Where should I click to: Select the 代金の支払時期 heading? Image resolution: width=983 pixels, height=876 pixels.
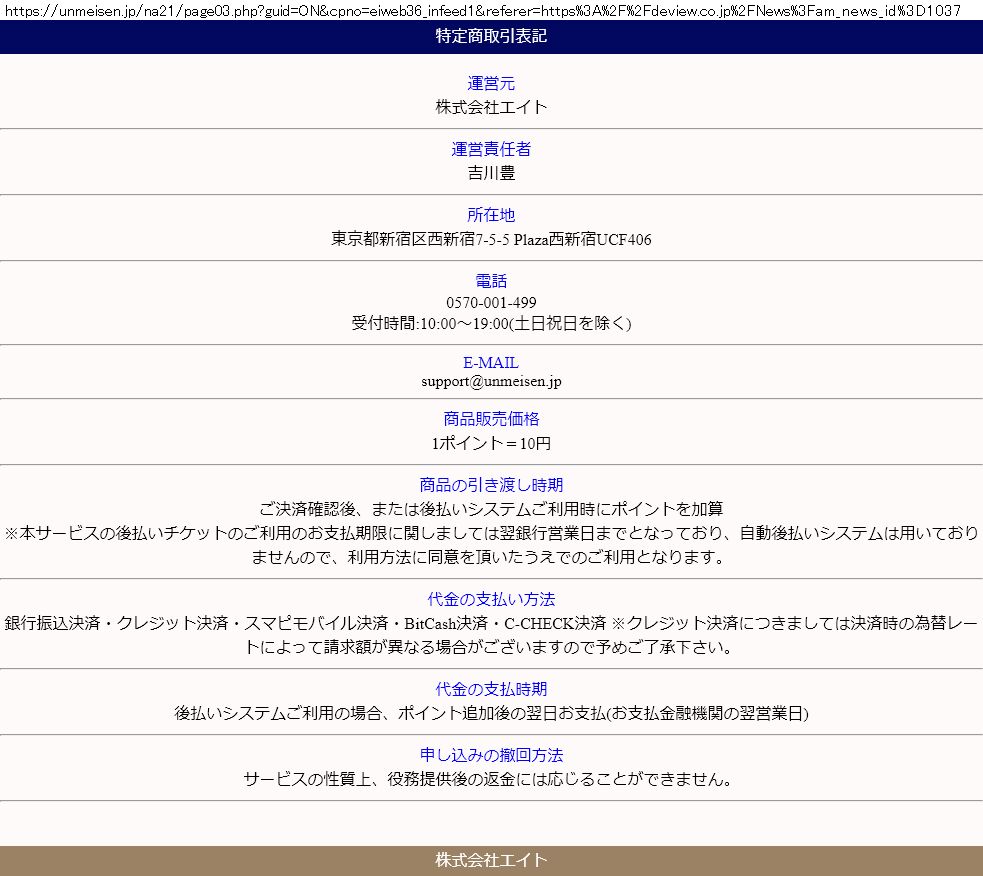click(x=491, y=690)
